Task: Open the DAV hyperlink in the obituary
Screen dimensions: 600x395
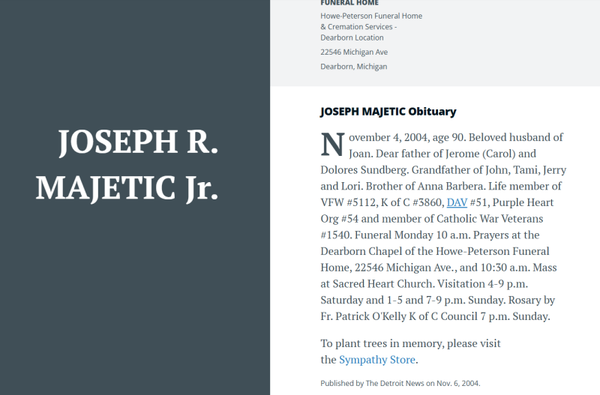Action: pyautogui.click(x=457, y=202)
